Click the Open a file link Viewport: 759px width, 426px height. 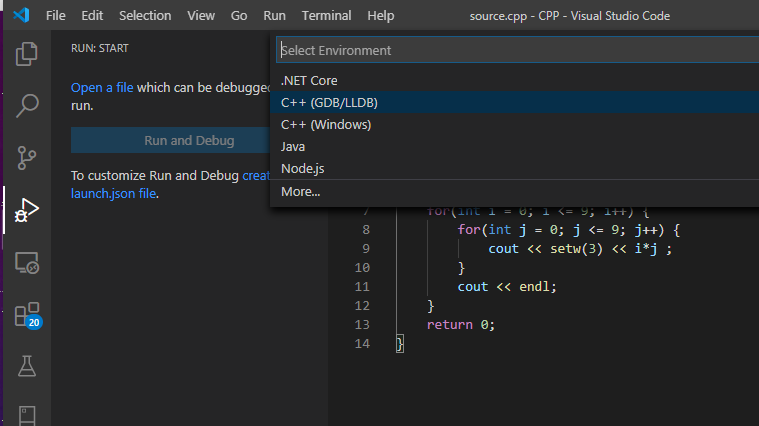tap(102, 88)
